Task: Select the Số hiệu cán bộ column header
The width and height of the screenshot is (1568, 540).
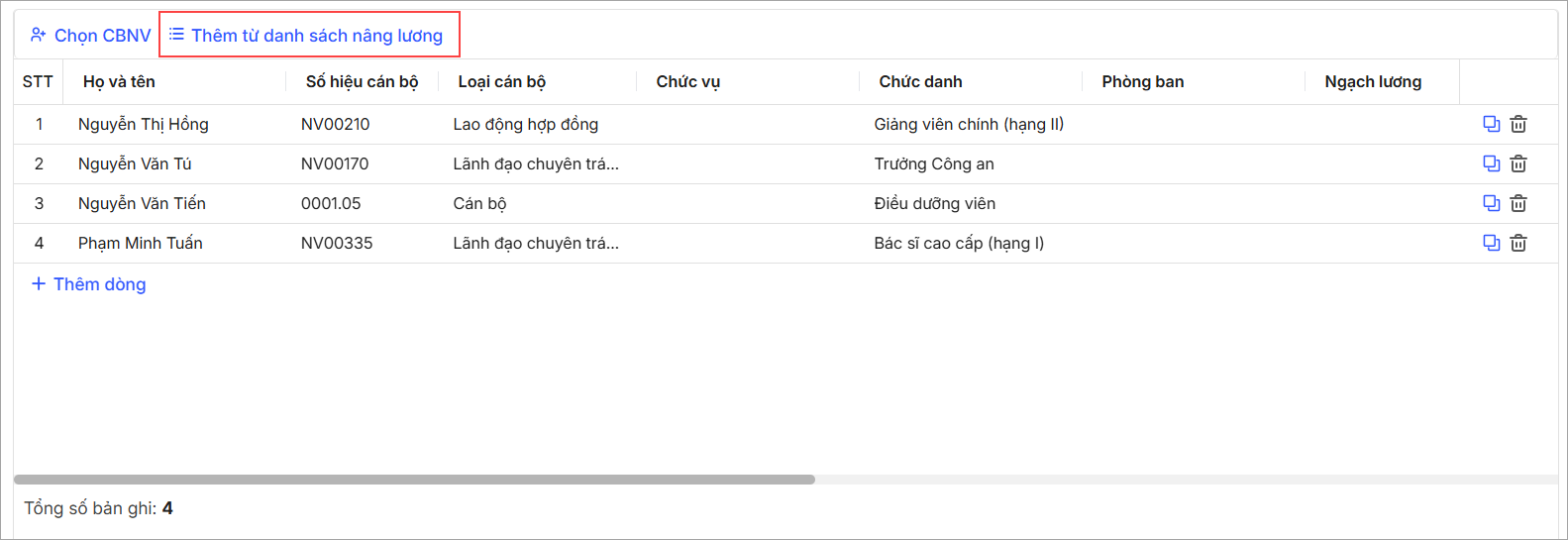Action: click(x=362, y=81)
